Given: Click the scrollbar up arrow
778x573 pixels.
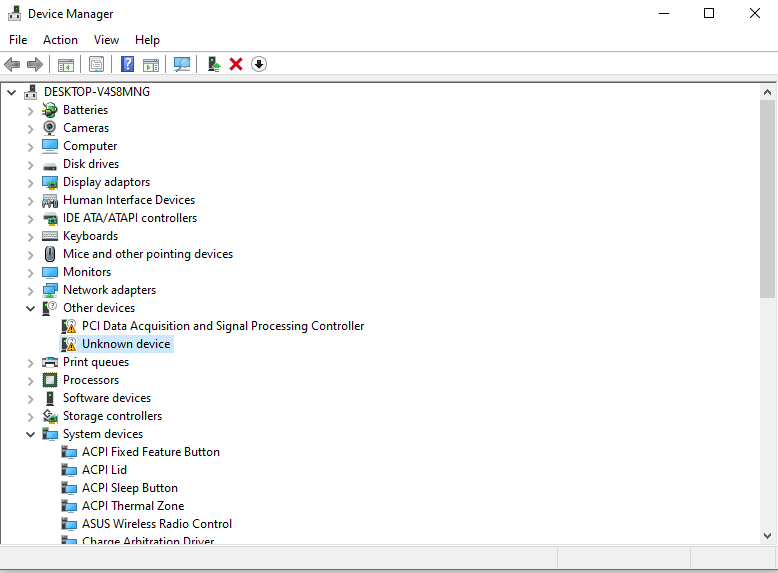Looking at the screenshot, I should [767, 92].
